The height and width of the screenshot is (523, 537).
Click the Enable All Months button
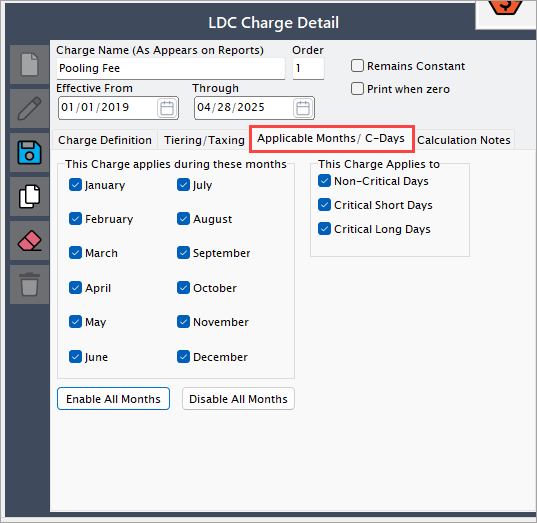[x=113, y=399]
